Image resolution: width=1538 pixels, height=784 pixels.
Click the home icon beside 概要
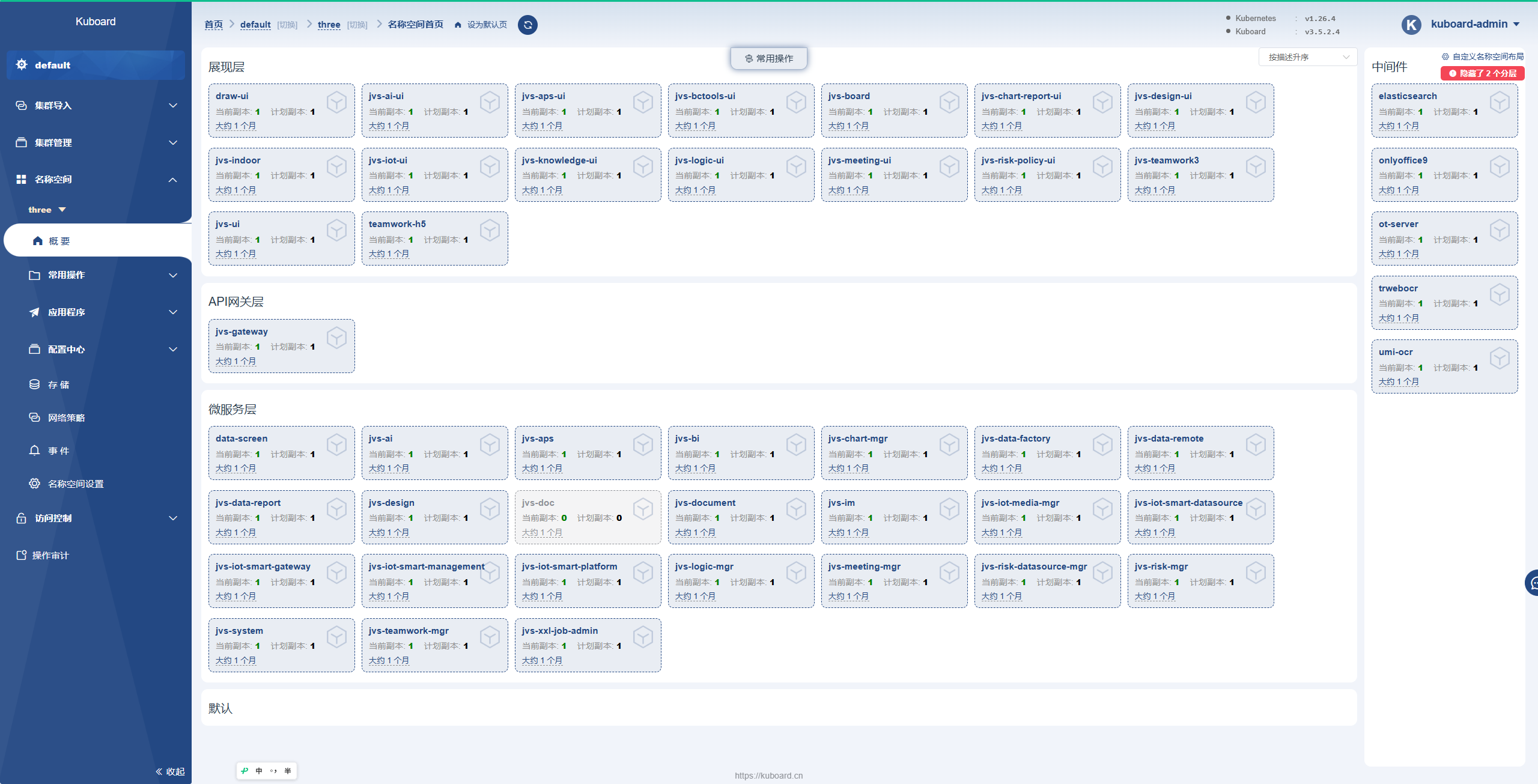point(38,241)
